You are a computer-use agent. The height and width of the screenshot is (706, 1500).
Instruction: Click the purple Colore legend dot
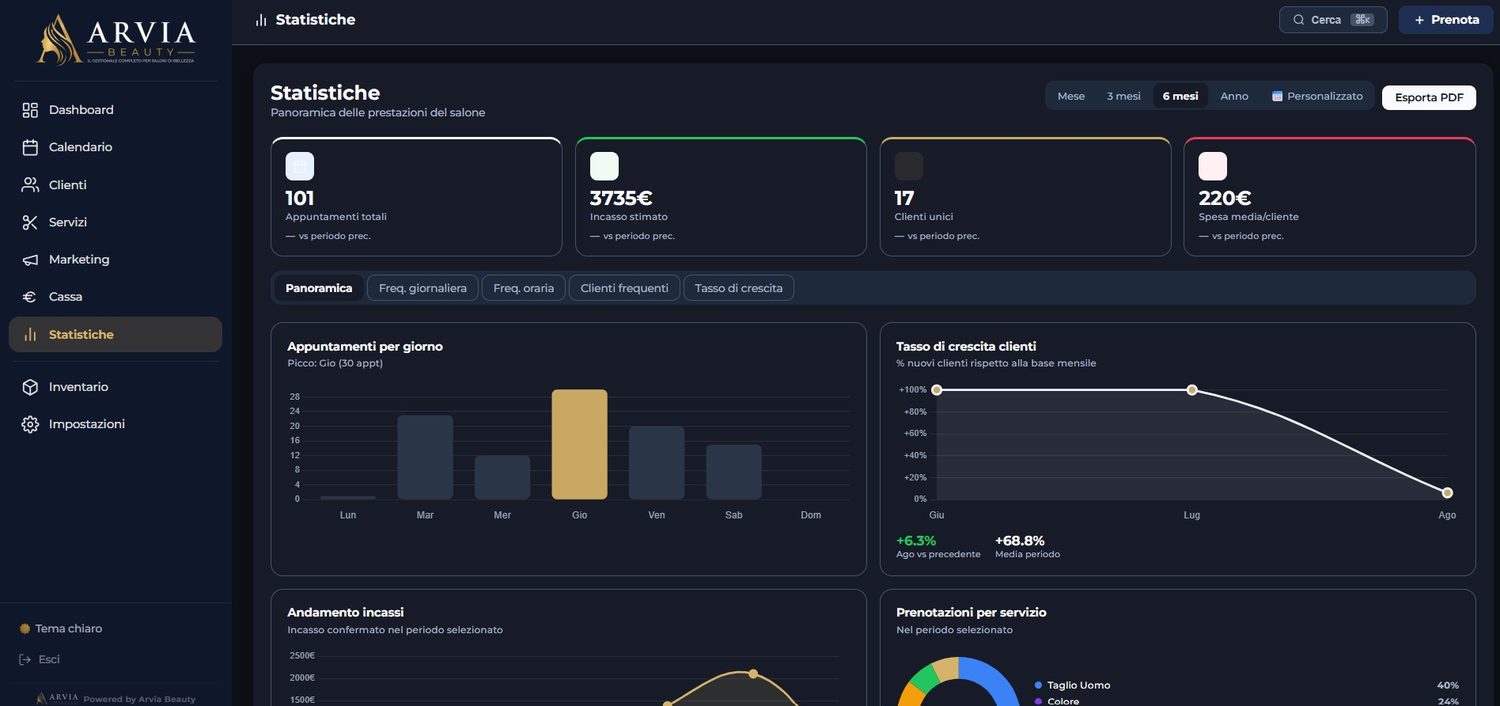pos(1039,702)
